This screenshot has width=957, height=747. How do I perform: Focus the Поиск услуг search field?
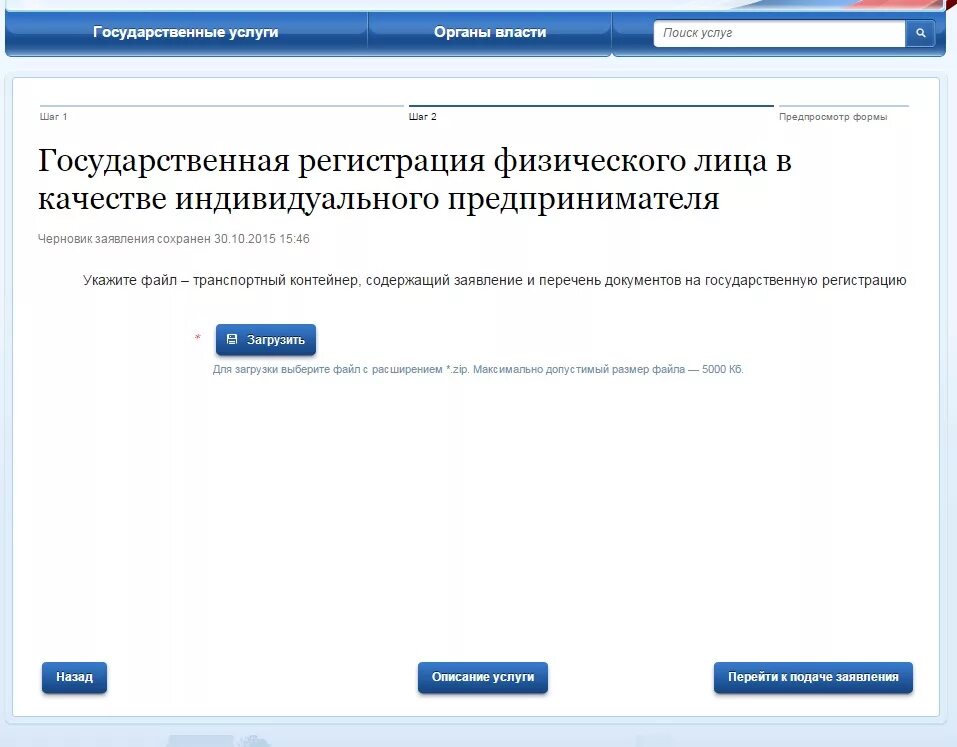(779, 33)
